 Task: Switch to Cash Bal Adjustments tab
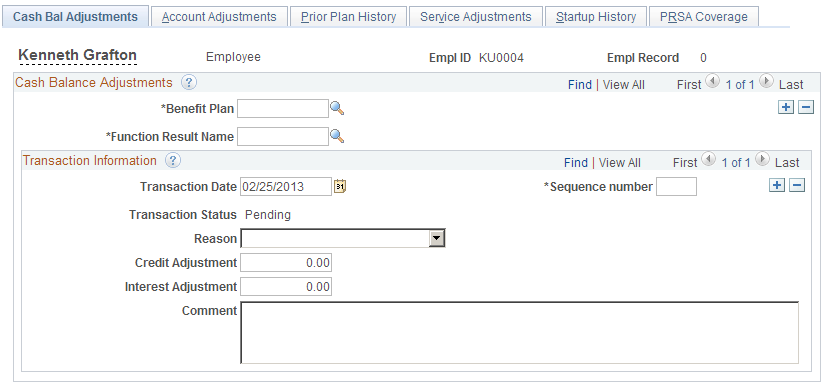coord(75,16)
